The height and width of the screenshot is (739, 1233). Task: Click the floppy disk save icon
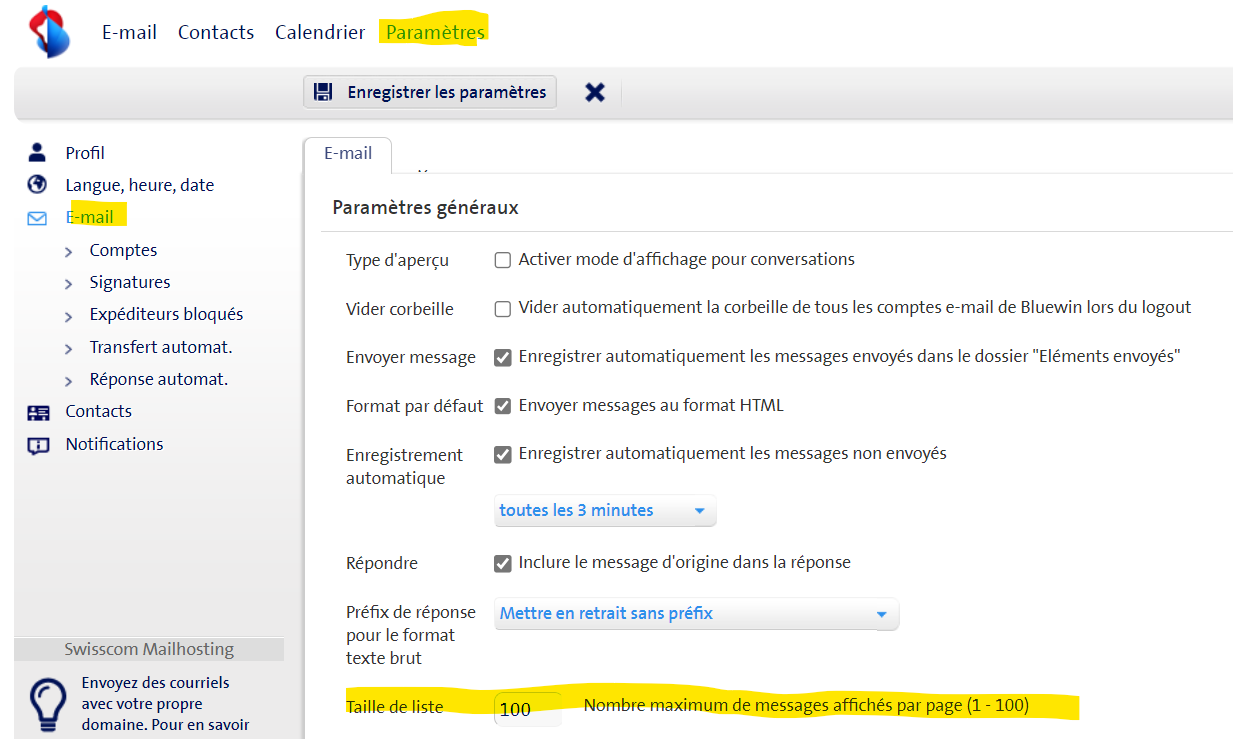(x=323, y=92)
